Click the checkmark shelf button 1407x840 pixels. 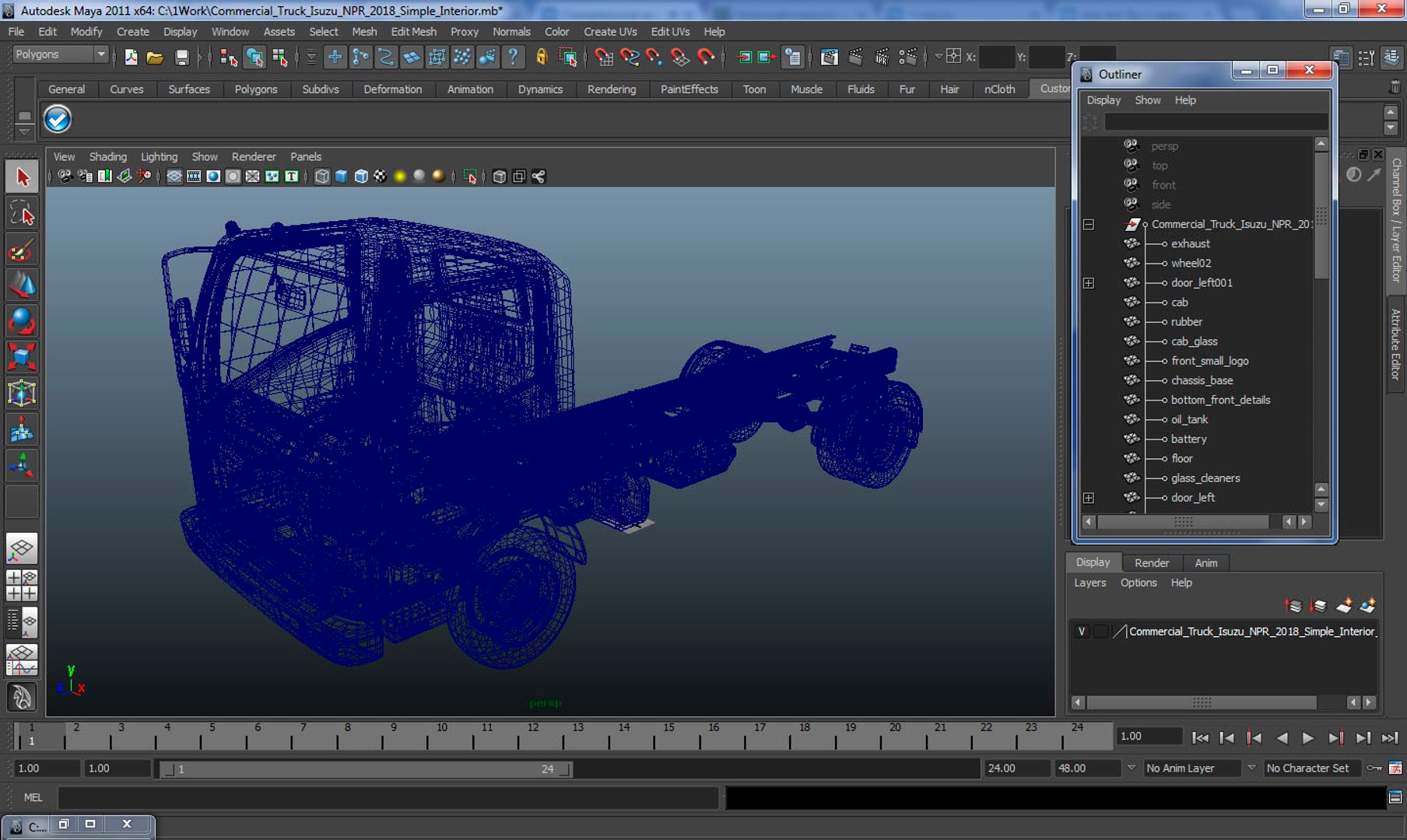(58, 119)
